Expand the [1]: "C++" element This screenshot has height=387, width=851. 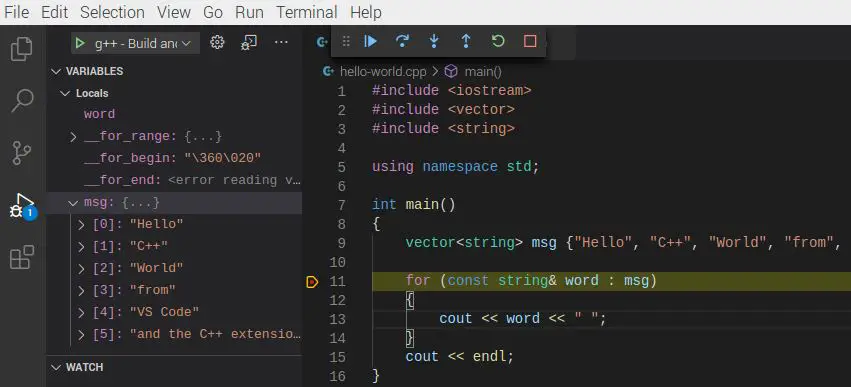81,246
